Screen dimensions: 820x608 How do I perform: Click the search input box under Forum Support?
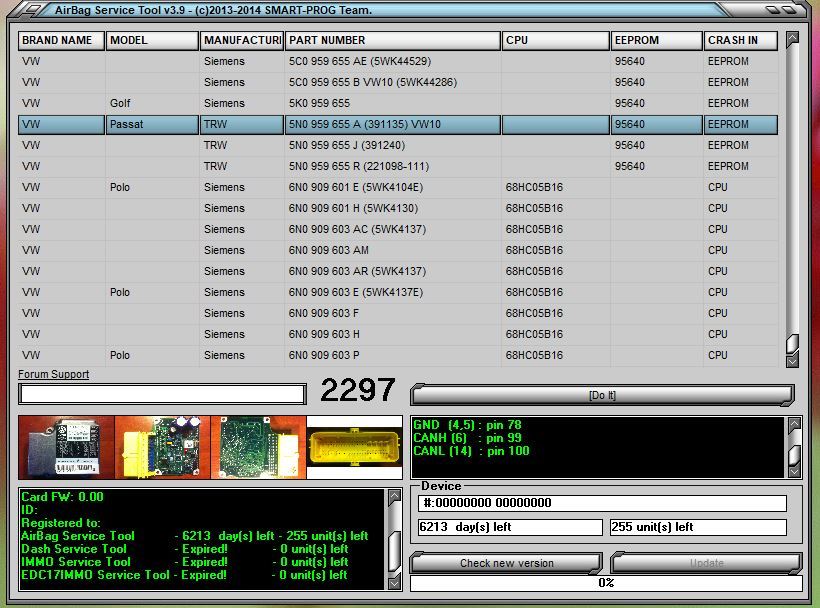pos(162,394)
